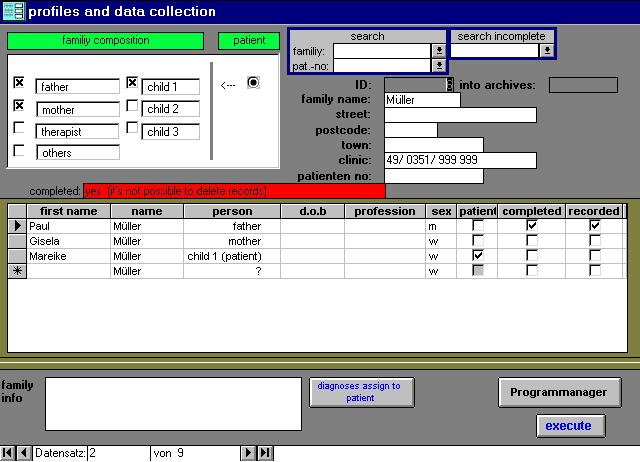Go to previous record arrow
This screenshot has width=640, height=462.
(x=24, y=453)
